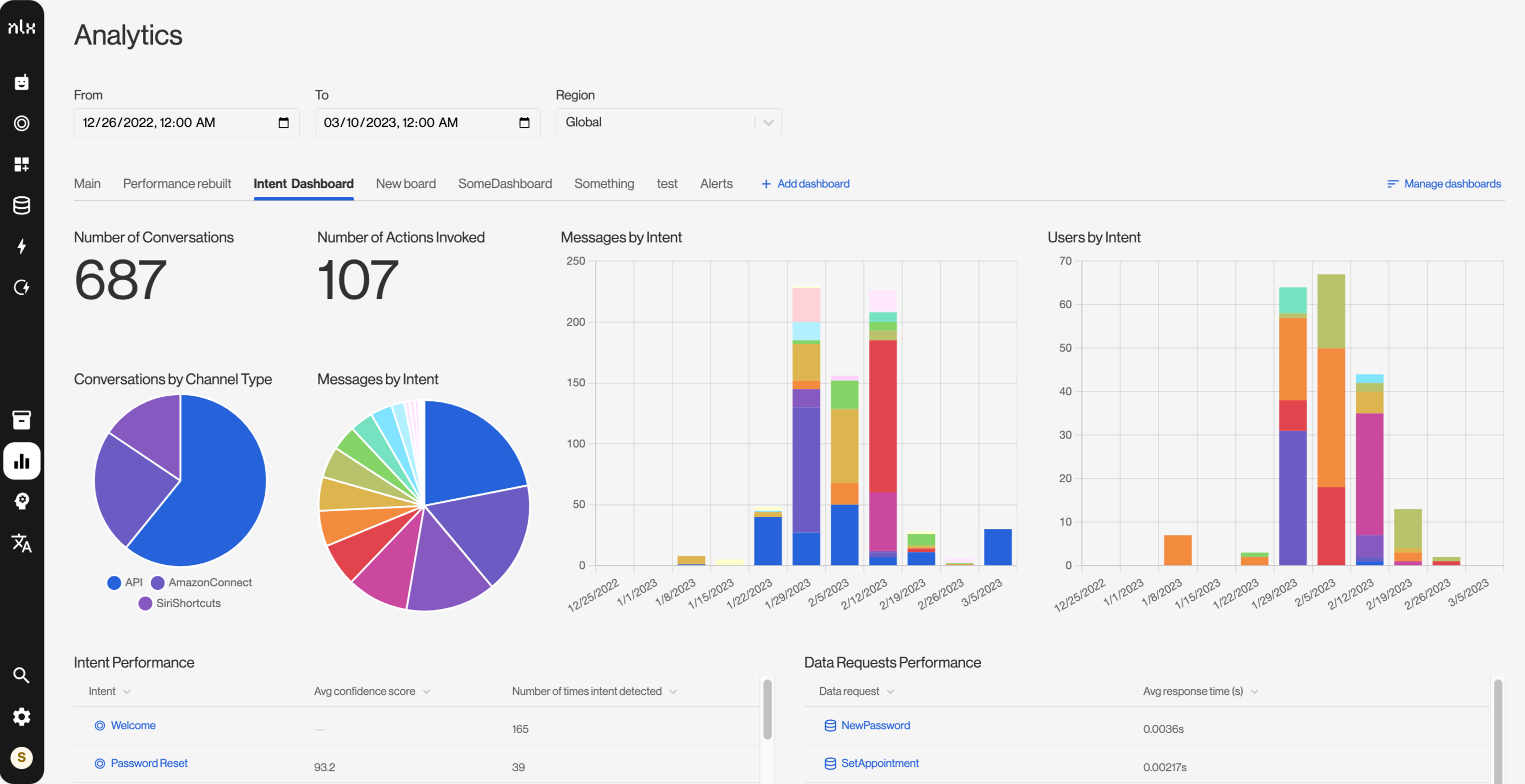Open the Password Reset intent link
The width and height of the screenshot is (1525, 784).
[149, 763]
